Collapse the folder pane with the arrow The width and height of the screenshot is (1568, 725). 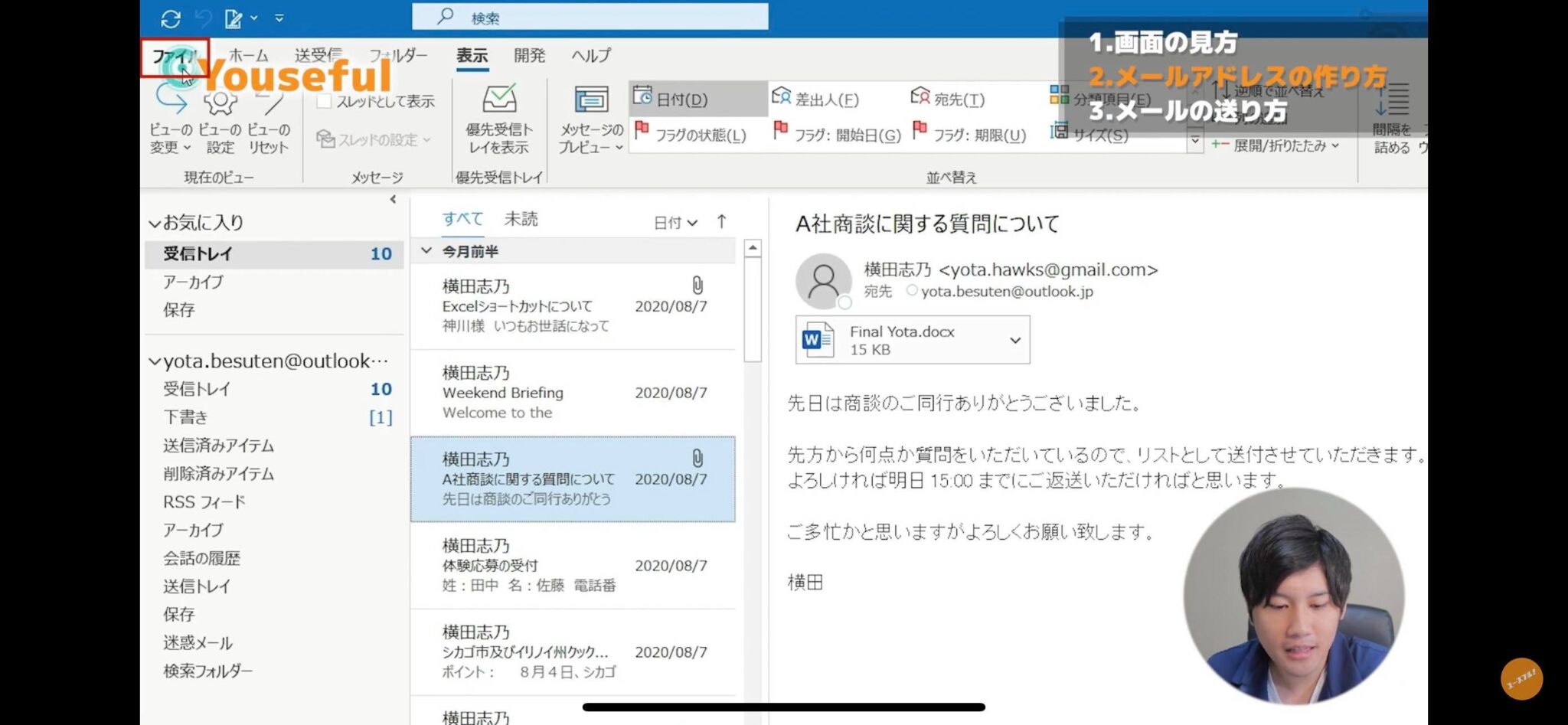click(393, 200)
